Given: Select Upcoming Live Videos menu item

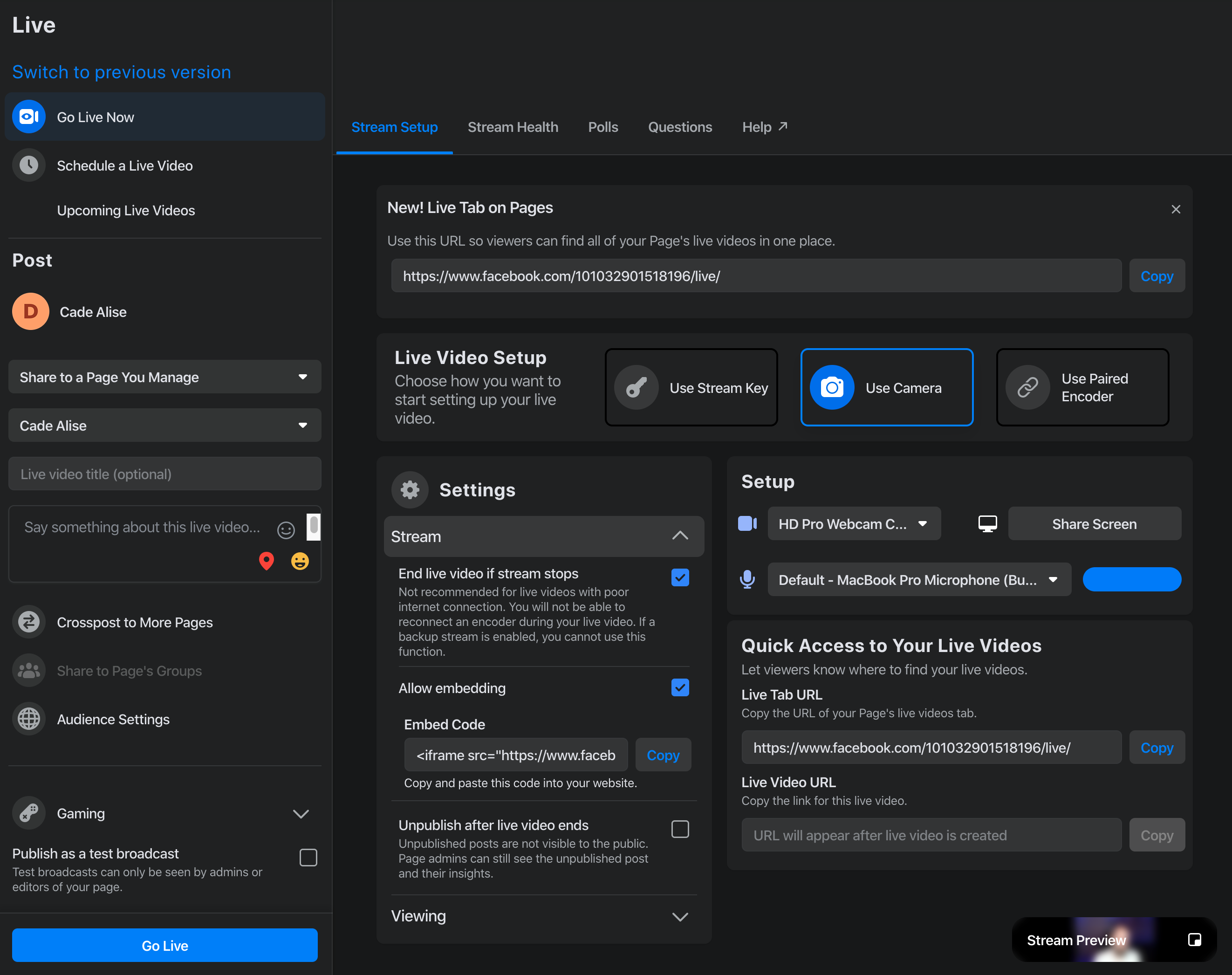Looking at the screenshot, I should 125,211.
